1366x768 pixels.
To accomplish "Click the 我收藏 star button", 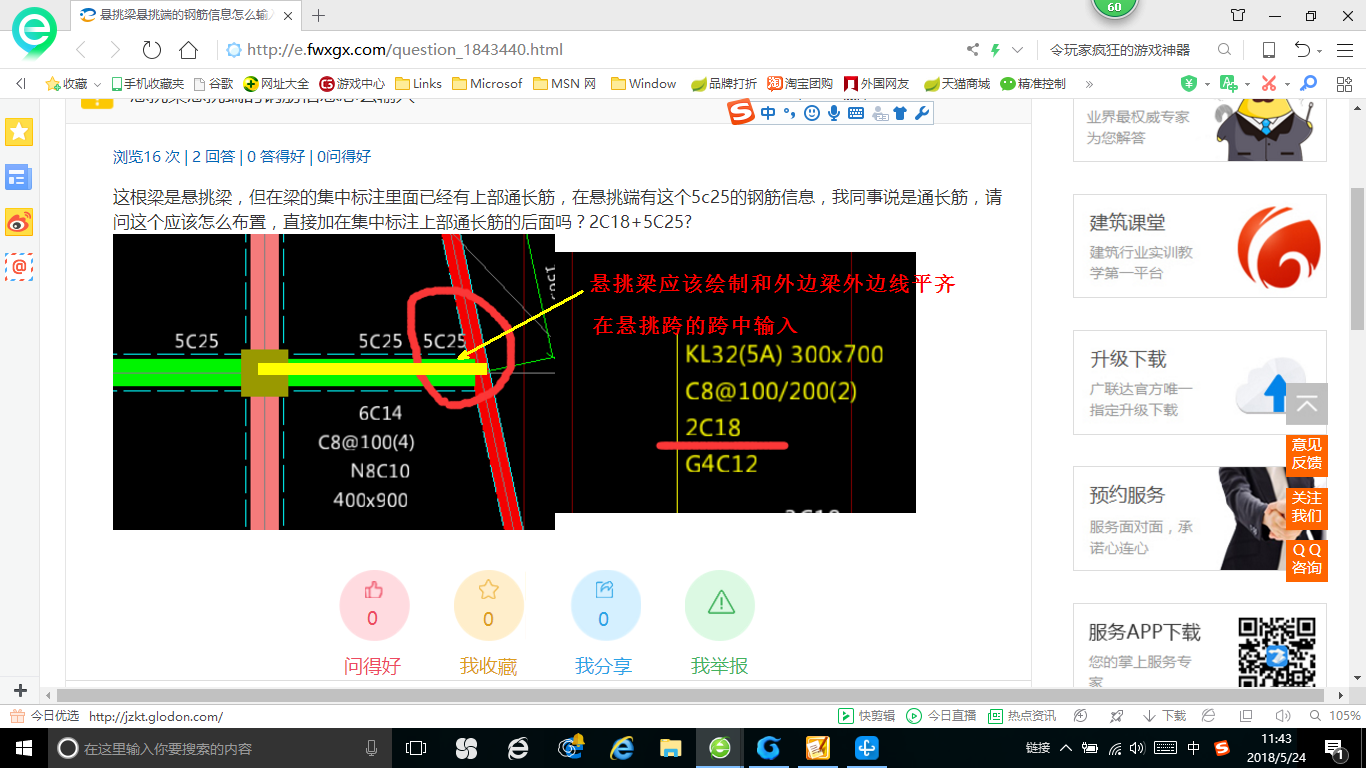I will 488,605.
